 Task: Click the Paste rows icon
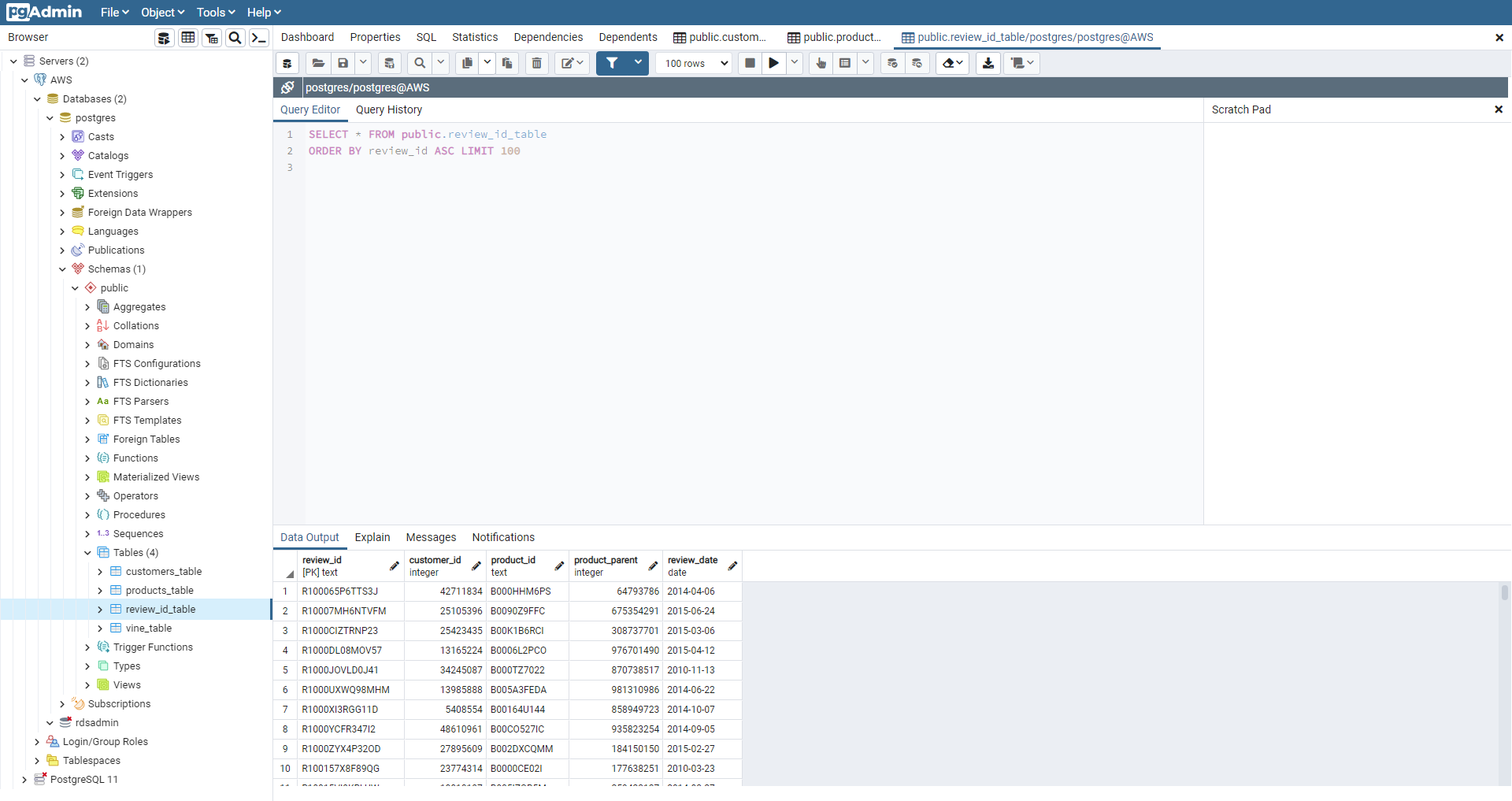pyautogui.click(x=507, y=63)
